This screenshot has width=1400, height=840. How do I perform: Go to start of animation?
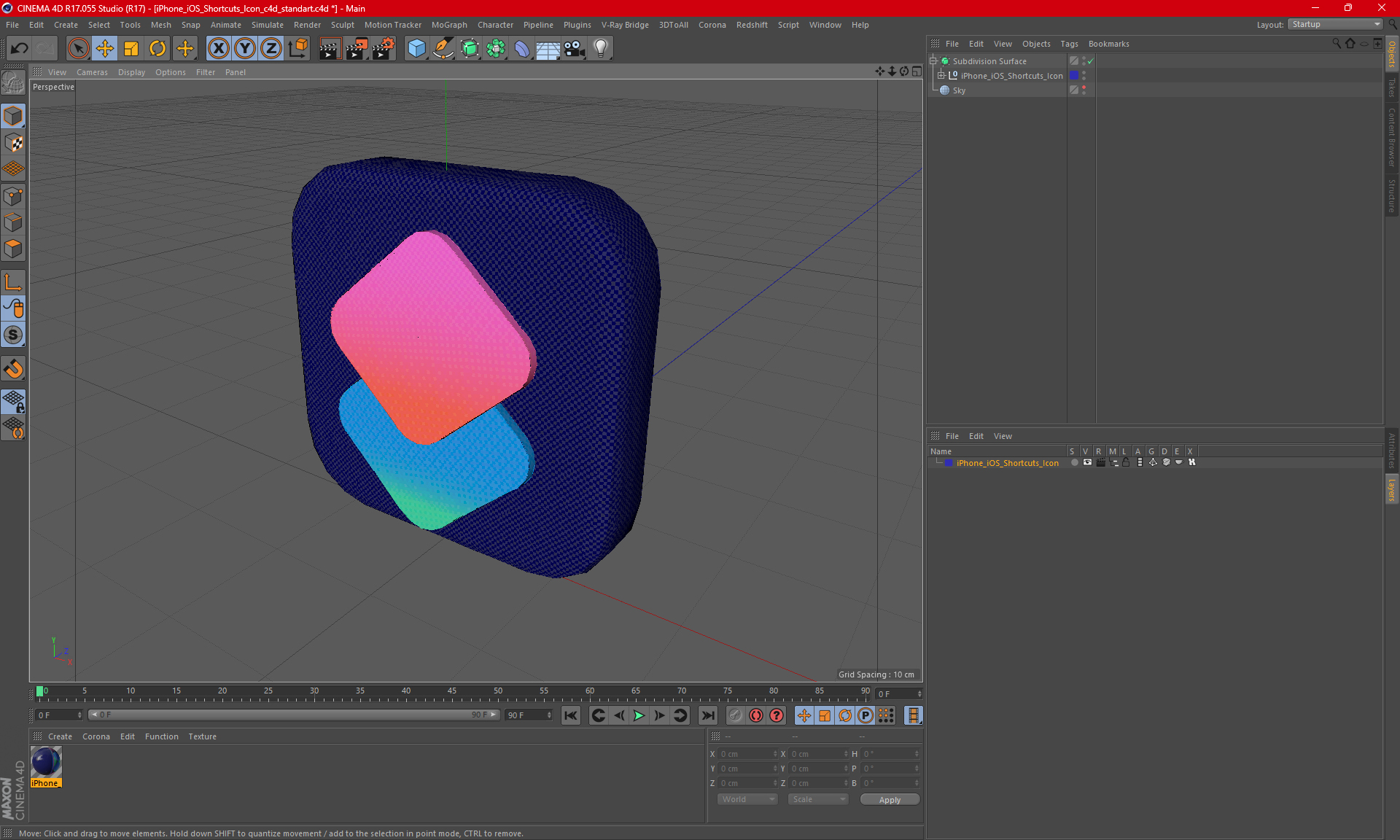(x=571, y=715)
